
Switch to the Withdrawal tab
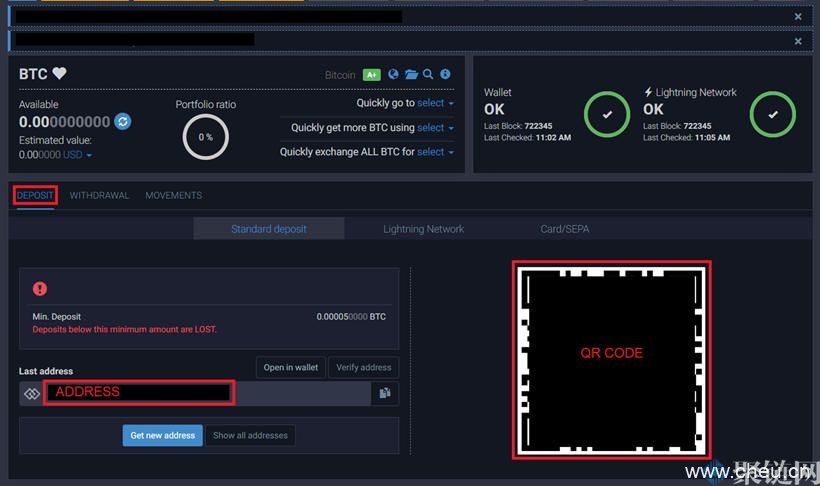click(99, 195)
